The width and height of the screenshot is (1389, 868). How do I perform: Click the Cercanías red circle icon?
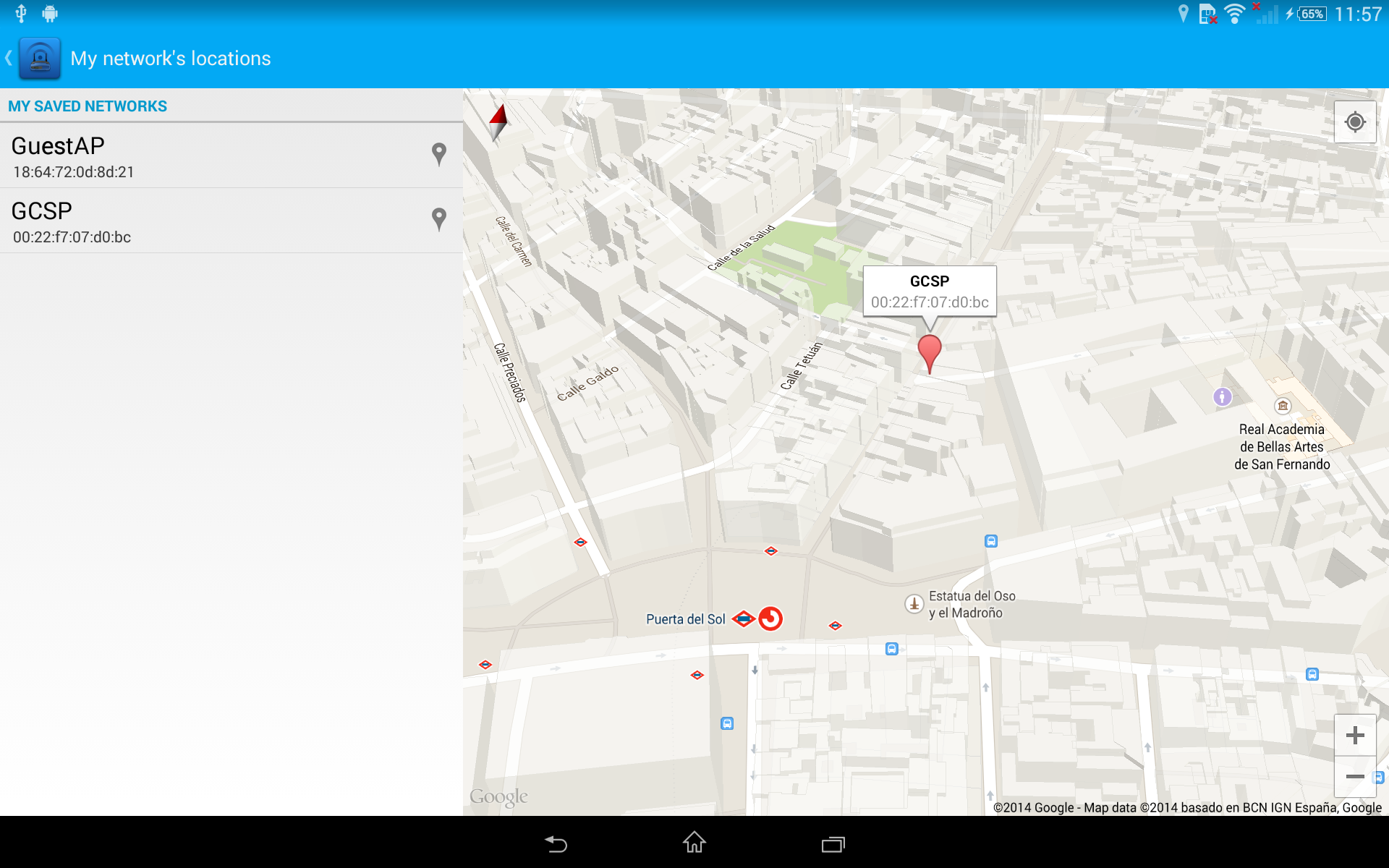point(770,618)
